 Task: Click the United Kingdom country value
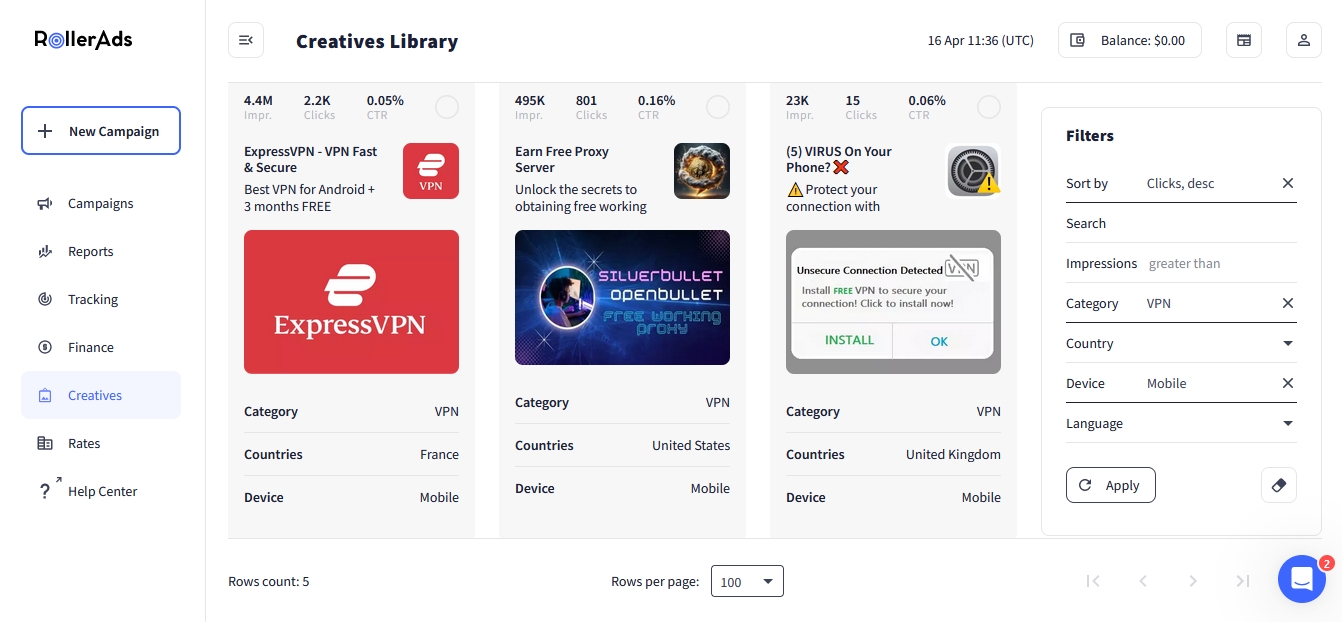coord(953,454)
